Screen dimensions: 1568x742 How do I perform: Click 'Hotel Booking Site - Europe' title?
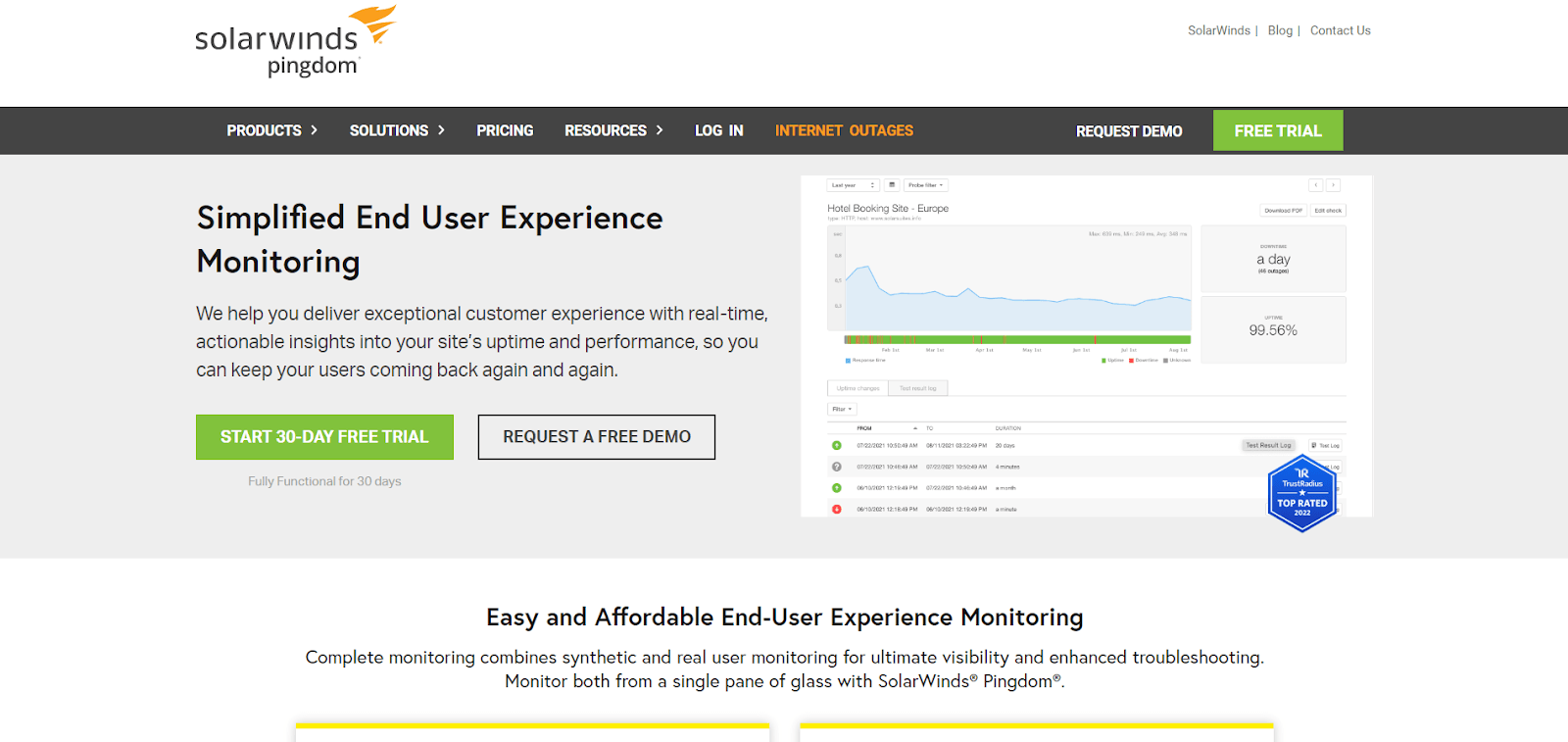pyautogui.click(x=888, y=209)
